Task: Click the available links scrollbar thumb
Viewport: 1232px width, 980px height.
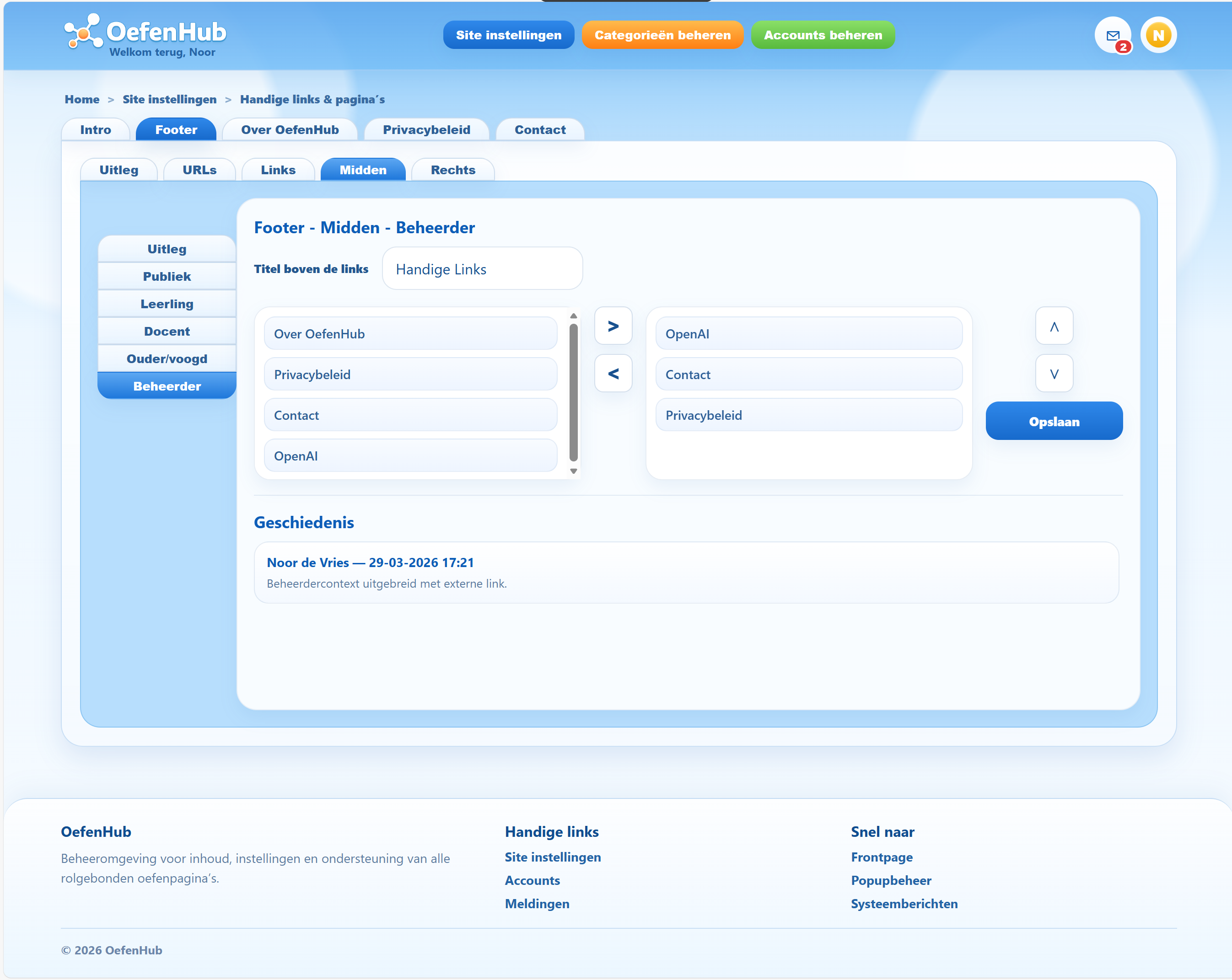Action: click(x=573, y=392)
